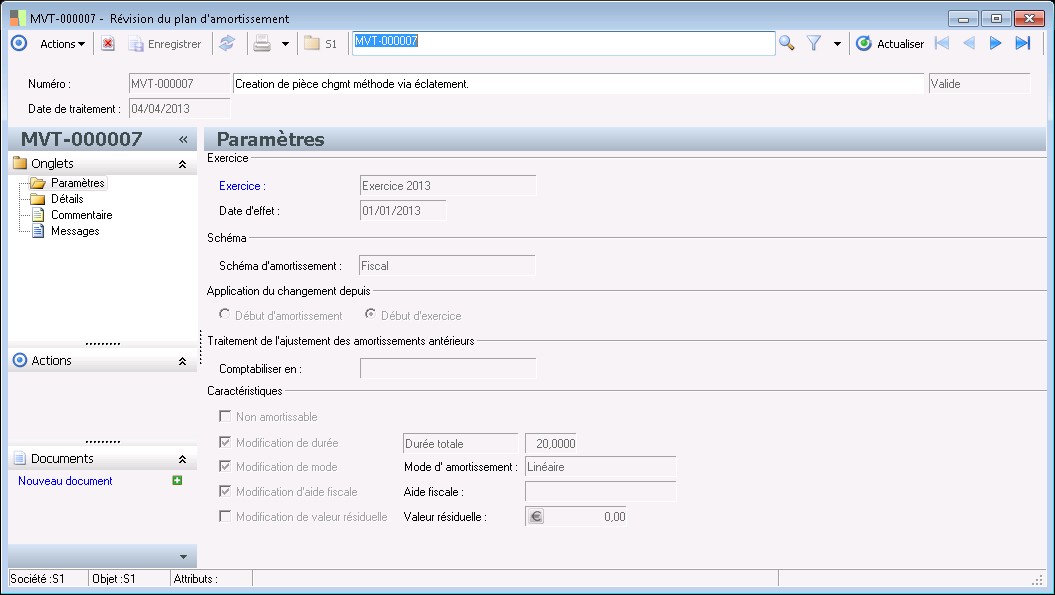Screen dimensions: 1055x595
Task: Click the Date d'effet field
Action: coord(403,211)
